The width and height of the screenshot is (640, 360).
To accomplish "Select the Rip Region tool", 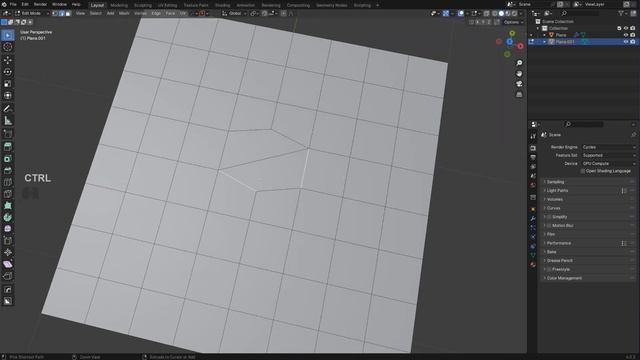I will point(8,277).
